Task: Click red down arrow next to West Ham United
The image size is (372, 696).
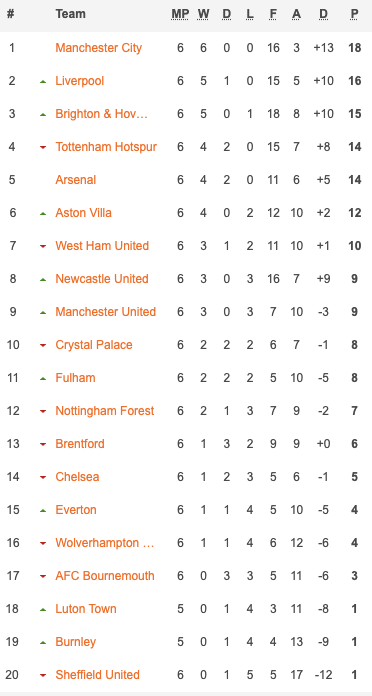Action: pyautogui.click(x=43, y=246)
